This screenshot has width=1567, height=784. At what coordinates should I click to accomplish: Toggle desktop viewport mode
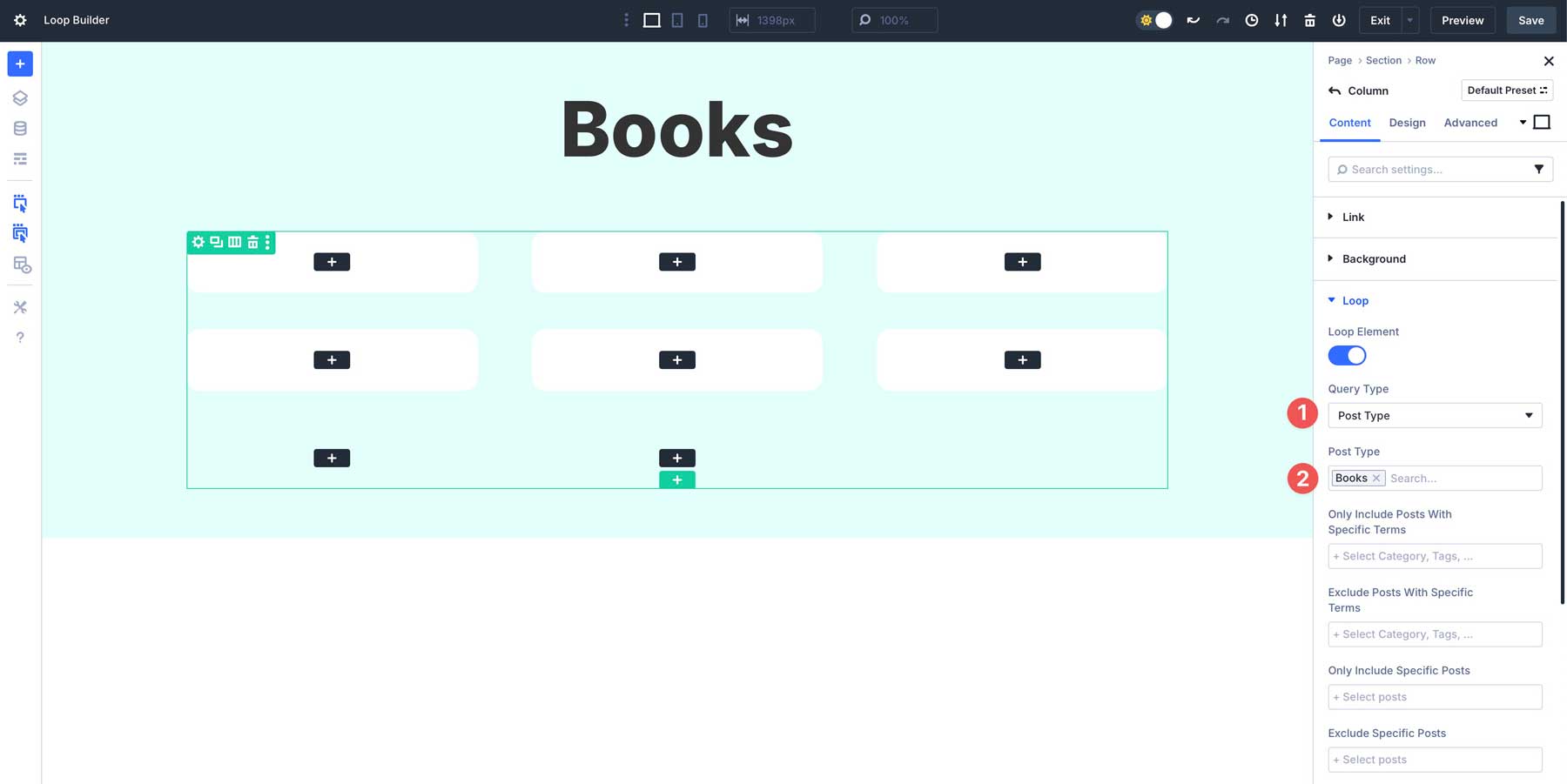coord(650,19)
